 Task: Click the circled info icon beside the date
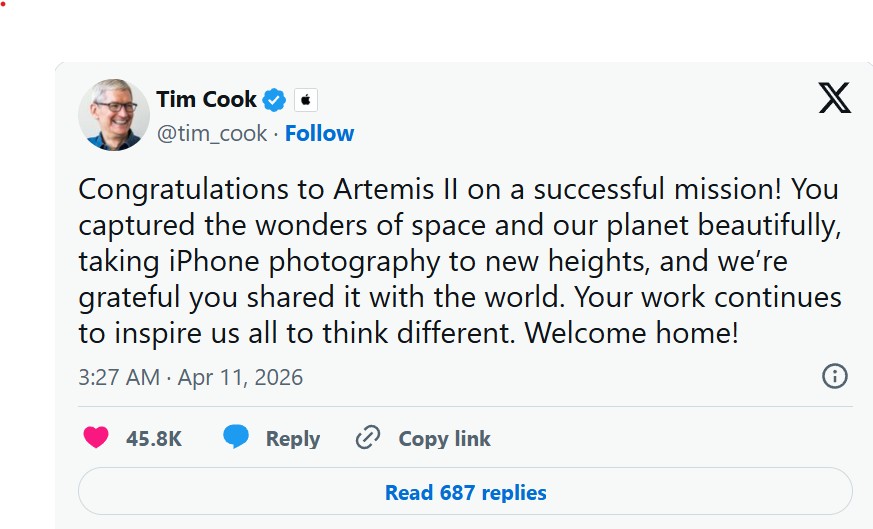point(834,376)
